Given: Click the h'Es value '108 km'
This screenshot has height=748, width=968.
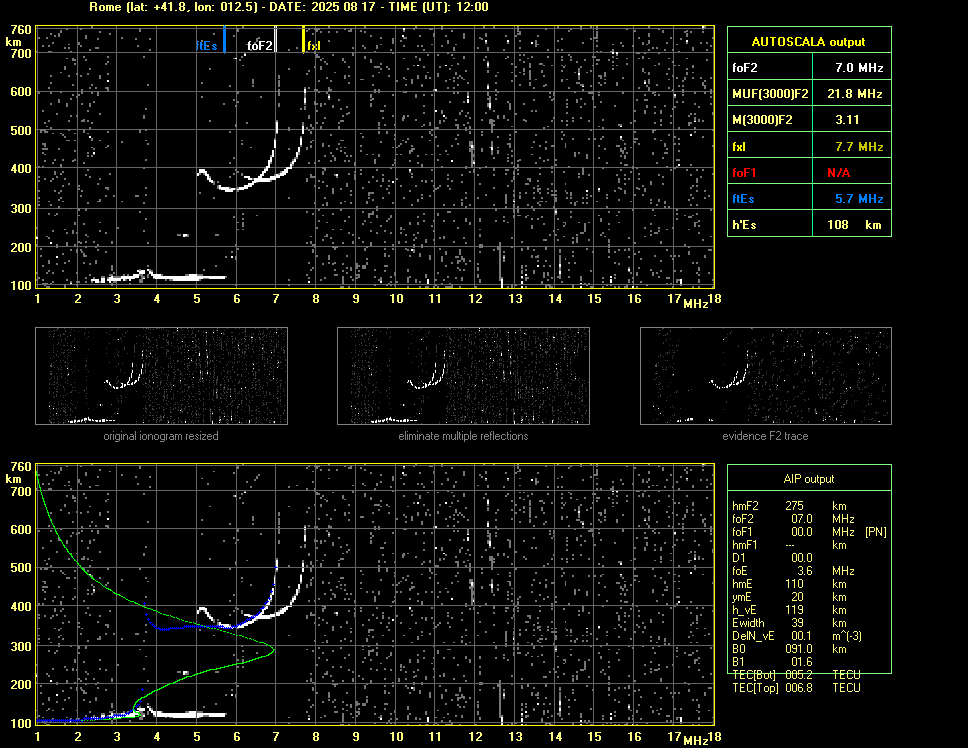Looking at the screenshot, I should [852, 224].
